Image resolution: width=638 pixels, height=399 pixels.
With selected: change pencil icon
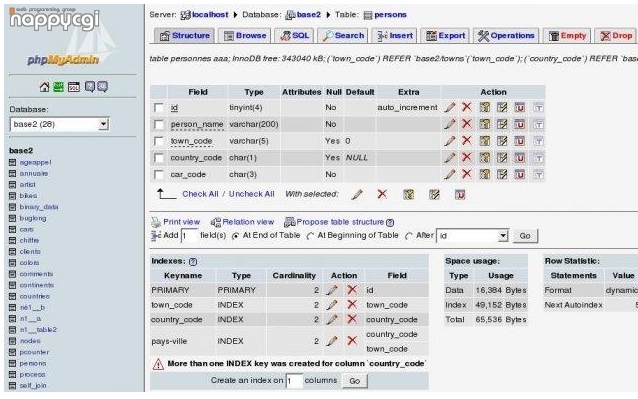click(x=357, y=194)
